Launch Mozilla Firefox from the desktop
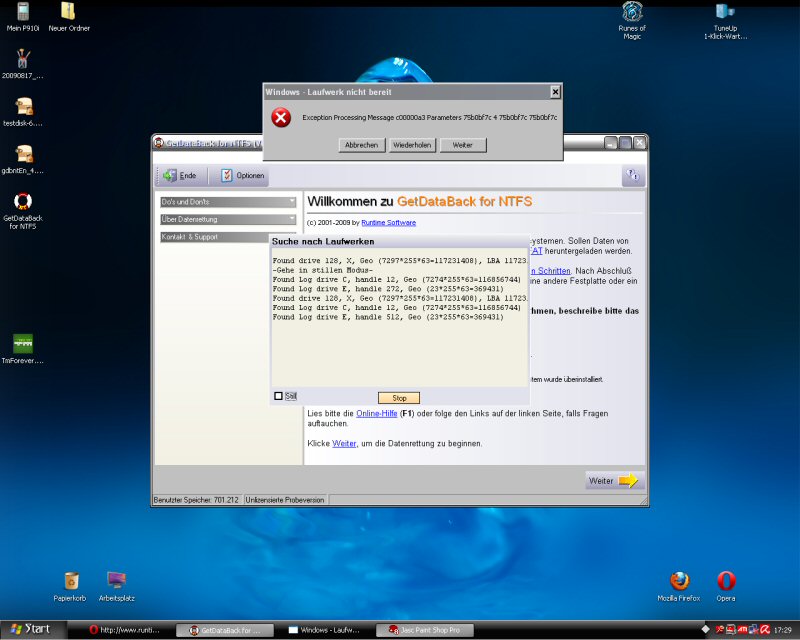This screenshot has height=640, width=800. point(679,586)
